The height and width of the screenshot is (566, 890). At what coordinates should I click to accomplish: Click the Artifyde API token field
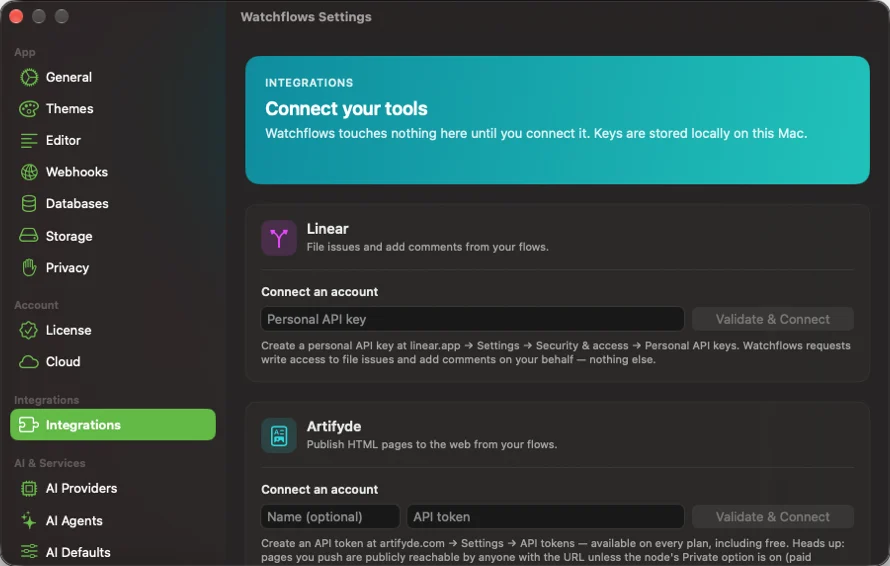click(x=545, y=517)
